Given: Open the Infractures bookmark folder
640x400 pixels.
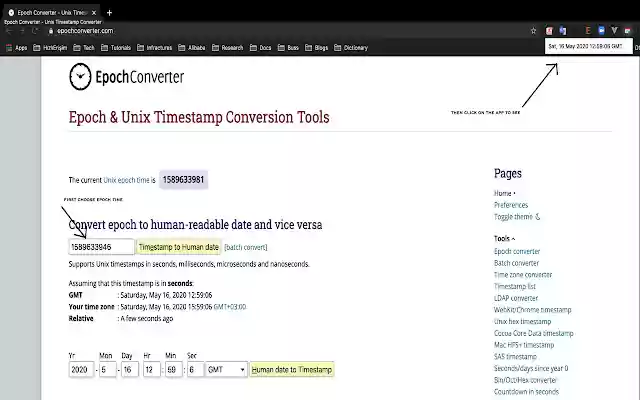Looking at the screenshot, I should (x=154, y=48).
